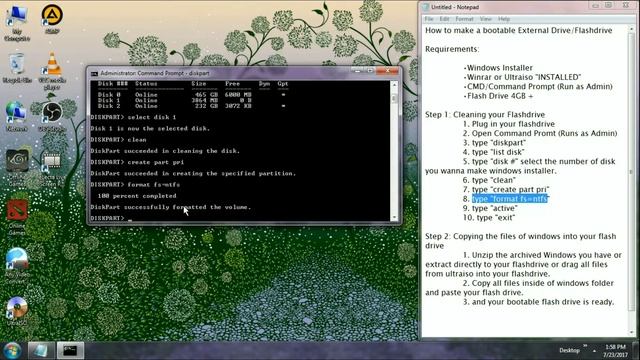Viewport: 640px width, 360px height.
Task: Click 'format fs=ntfs' command in Command Prompt
Action: (153, 184)
